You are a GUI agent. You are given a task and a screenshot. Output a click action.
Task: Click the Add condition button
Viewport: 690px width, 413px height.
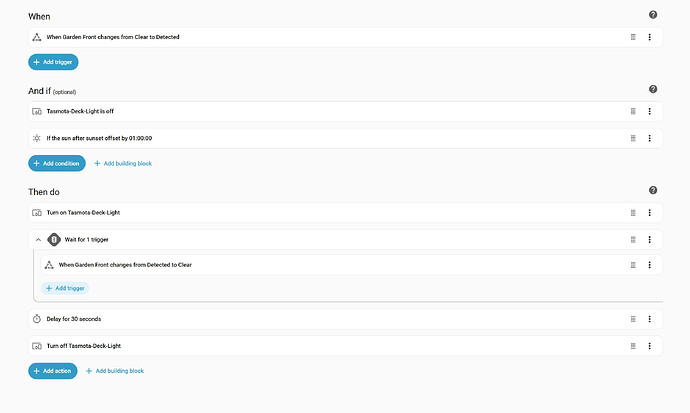[x=57, y=163]
